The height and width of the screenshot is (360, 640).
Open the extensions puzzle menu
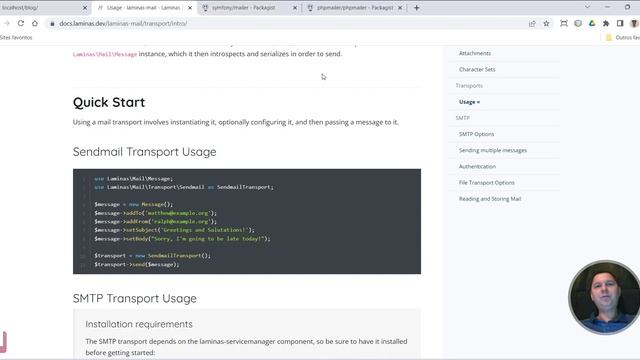pyautogui.click(x=606, y=24)
